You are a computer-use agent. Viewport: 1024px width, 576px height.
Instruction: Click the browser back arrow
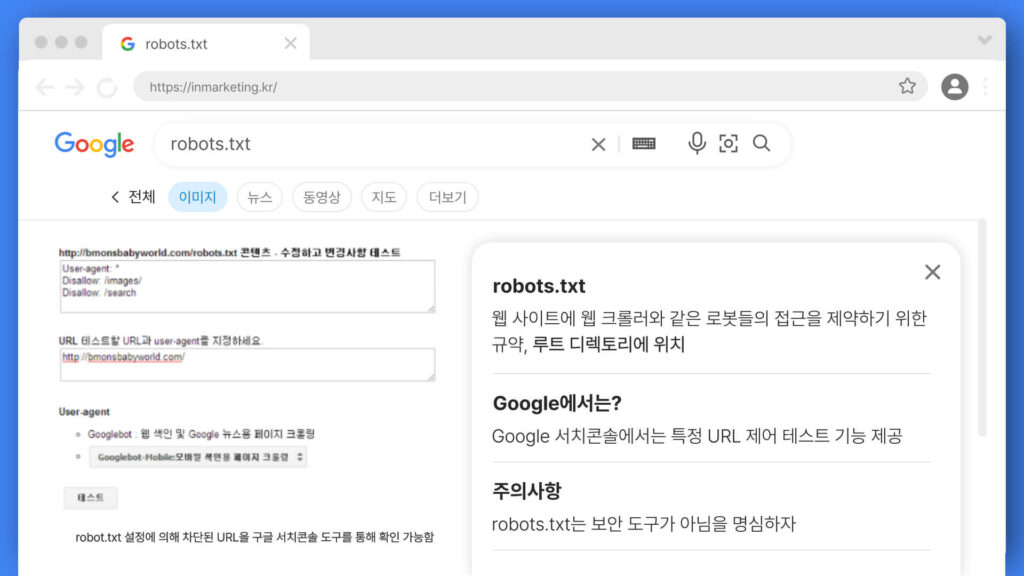tap(44, 87)
